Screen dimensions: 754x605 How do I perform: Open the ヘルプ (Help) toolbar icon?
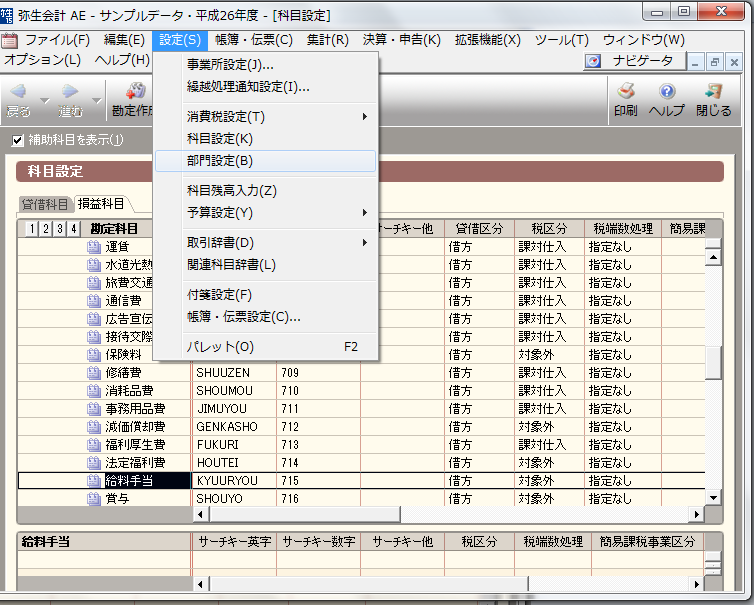pos(666,92)
